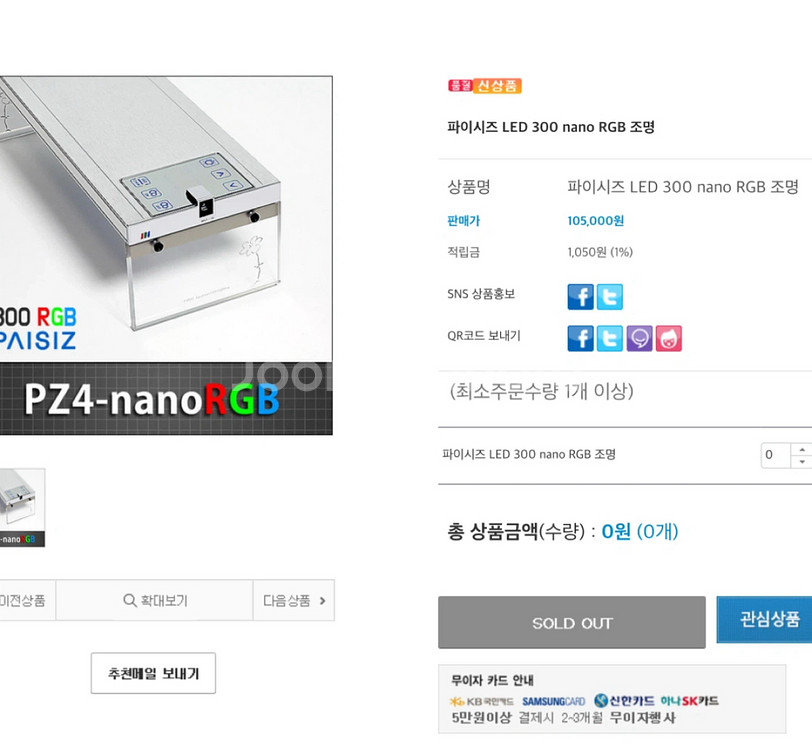The height and width of the screenshot is (750, 812).
Task: Select the purple KakaoStory QR share icon
Action: coord(639,338)
